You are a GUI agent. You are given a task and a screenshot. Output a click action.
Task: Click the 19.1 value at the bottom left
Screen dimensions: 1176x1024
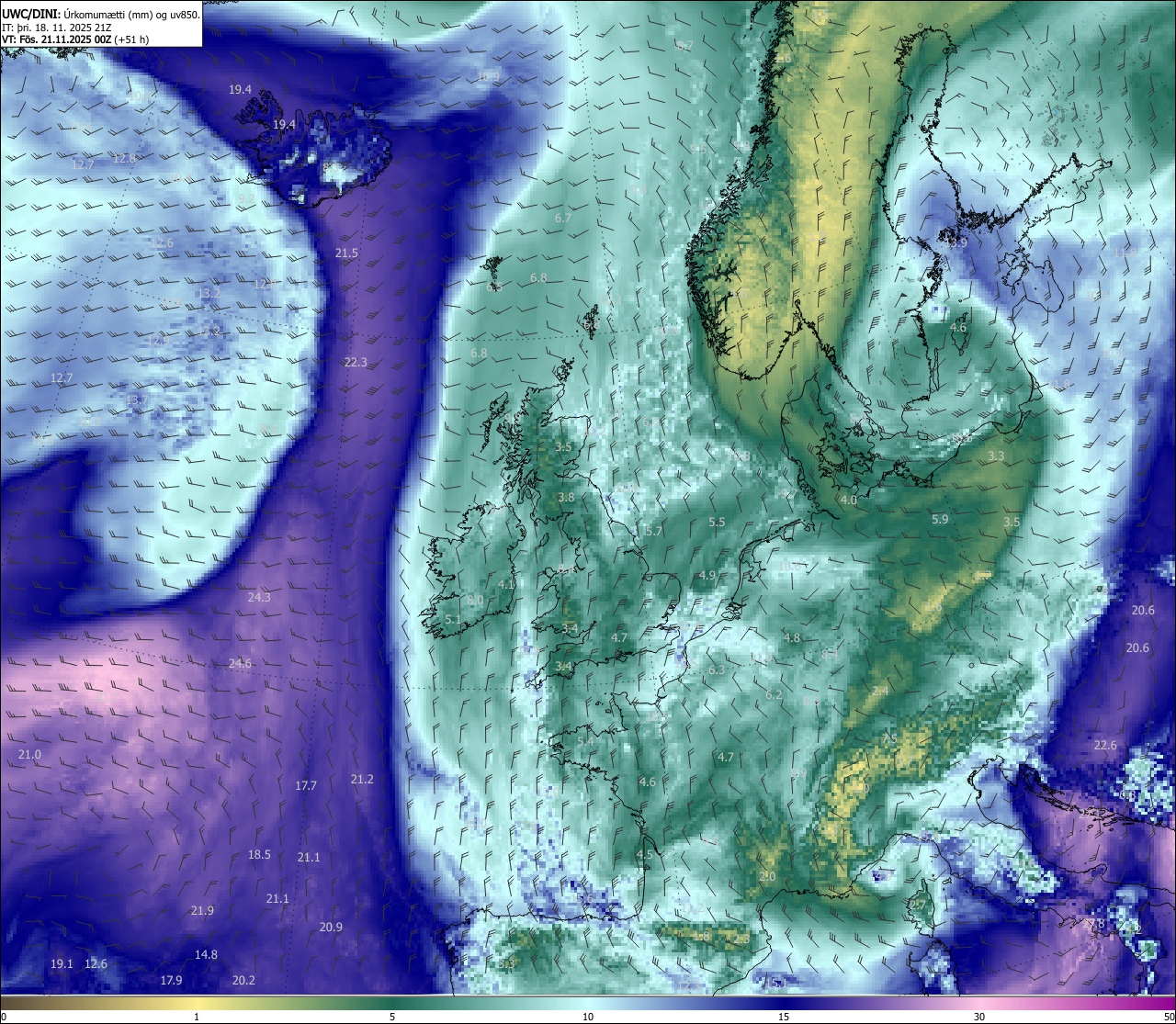(x=62, y=964)
